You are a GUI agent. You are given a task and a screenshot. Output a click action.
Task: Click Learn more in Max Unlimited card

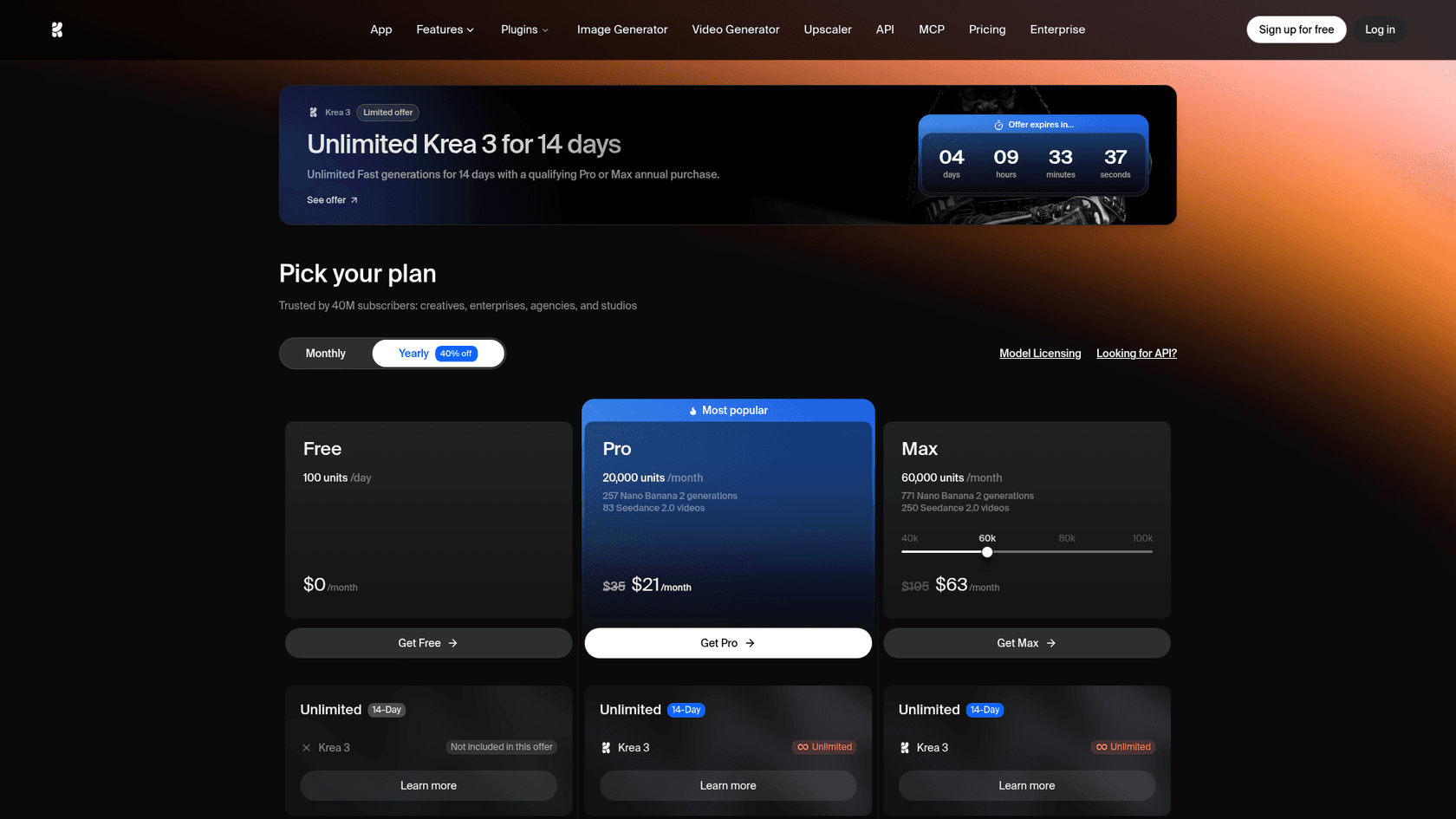[1027, 786]
